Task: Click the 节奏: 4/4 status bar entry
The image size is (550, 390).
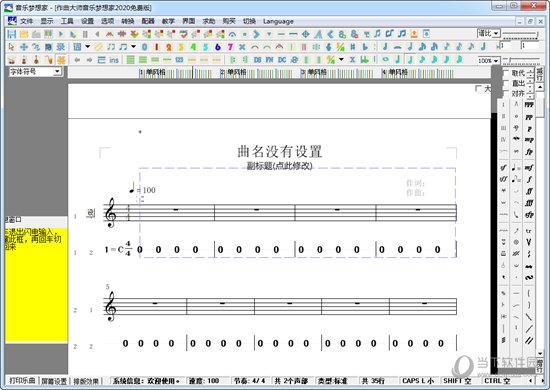Action: [x=249, y=381]
